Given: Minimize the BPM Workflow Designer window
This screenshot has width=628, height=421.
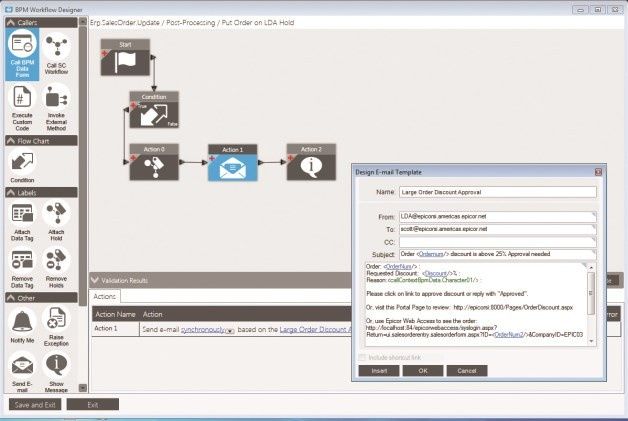Looking at the screenshot, I should [x=580, y=10].
